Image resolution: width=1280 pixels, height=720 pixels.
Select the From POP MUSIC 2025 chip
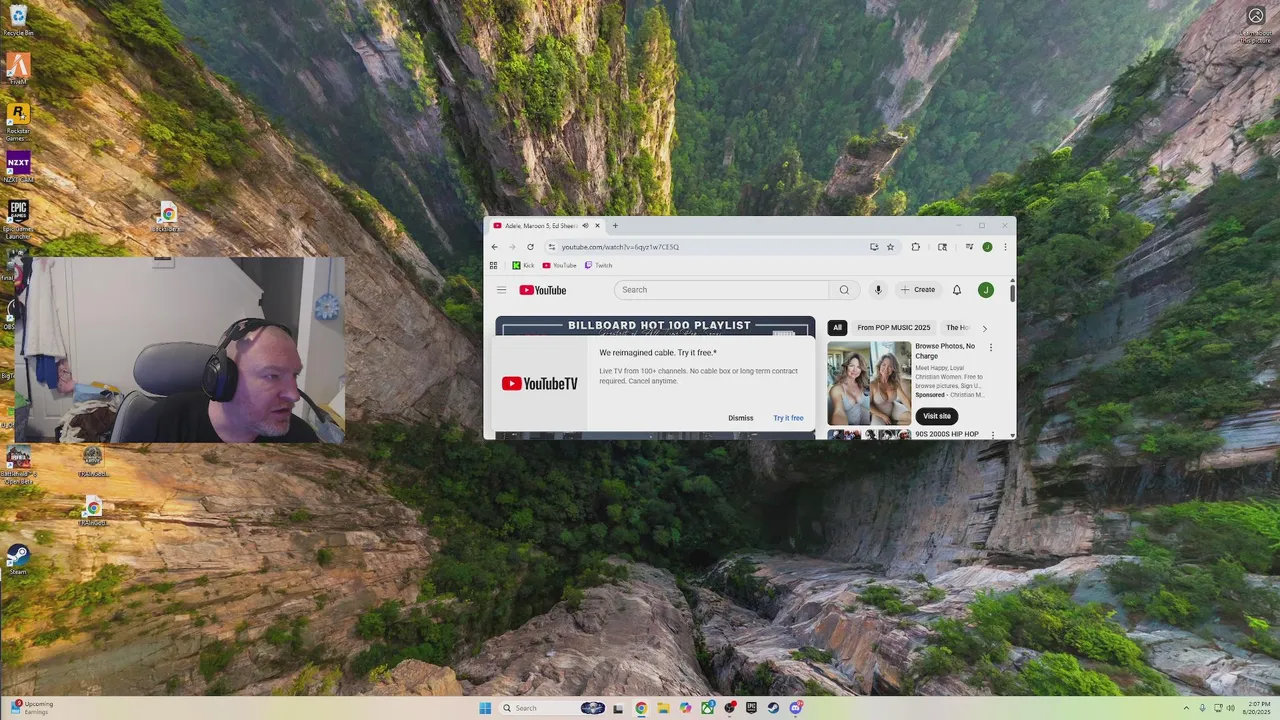(893, 328)
